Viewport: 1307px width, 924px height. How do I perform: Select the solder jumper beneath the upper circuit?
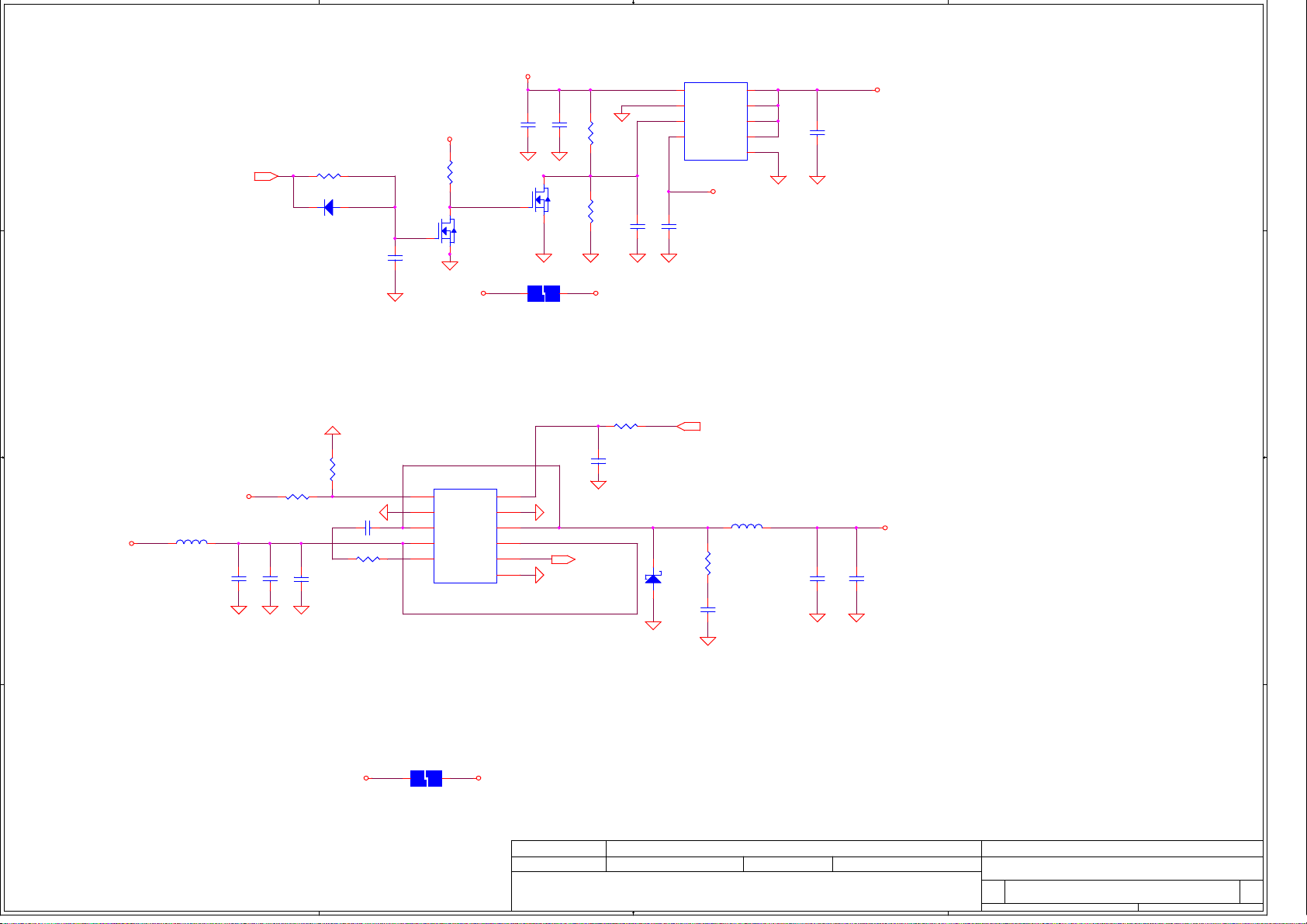543,293
